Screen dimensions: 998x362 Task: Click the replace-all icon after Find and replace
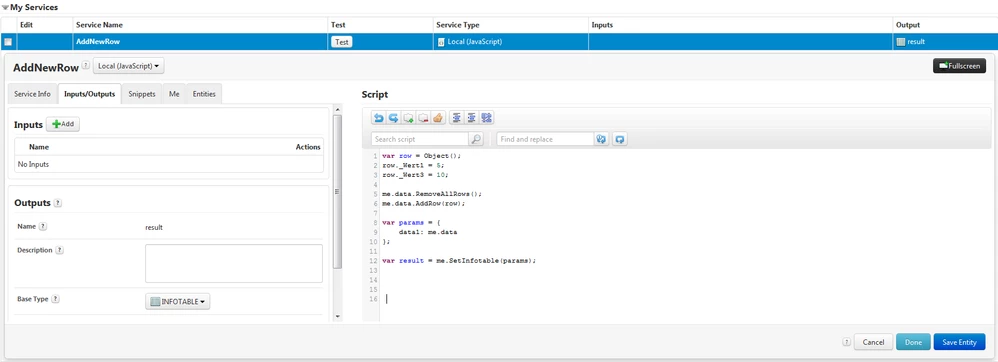point(621,139)
